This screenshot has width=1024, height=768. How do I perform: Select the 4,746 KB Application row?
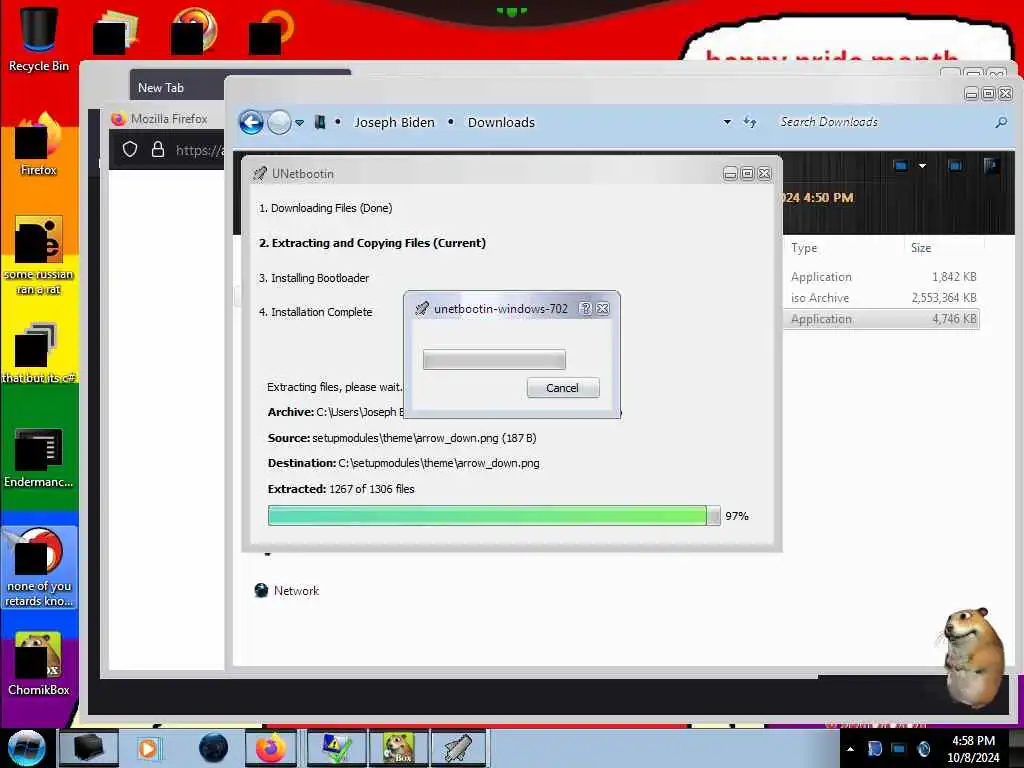(882, 319)
